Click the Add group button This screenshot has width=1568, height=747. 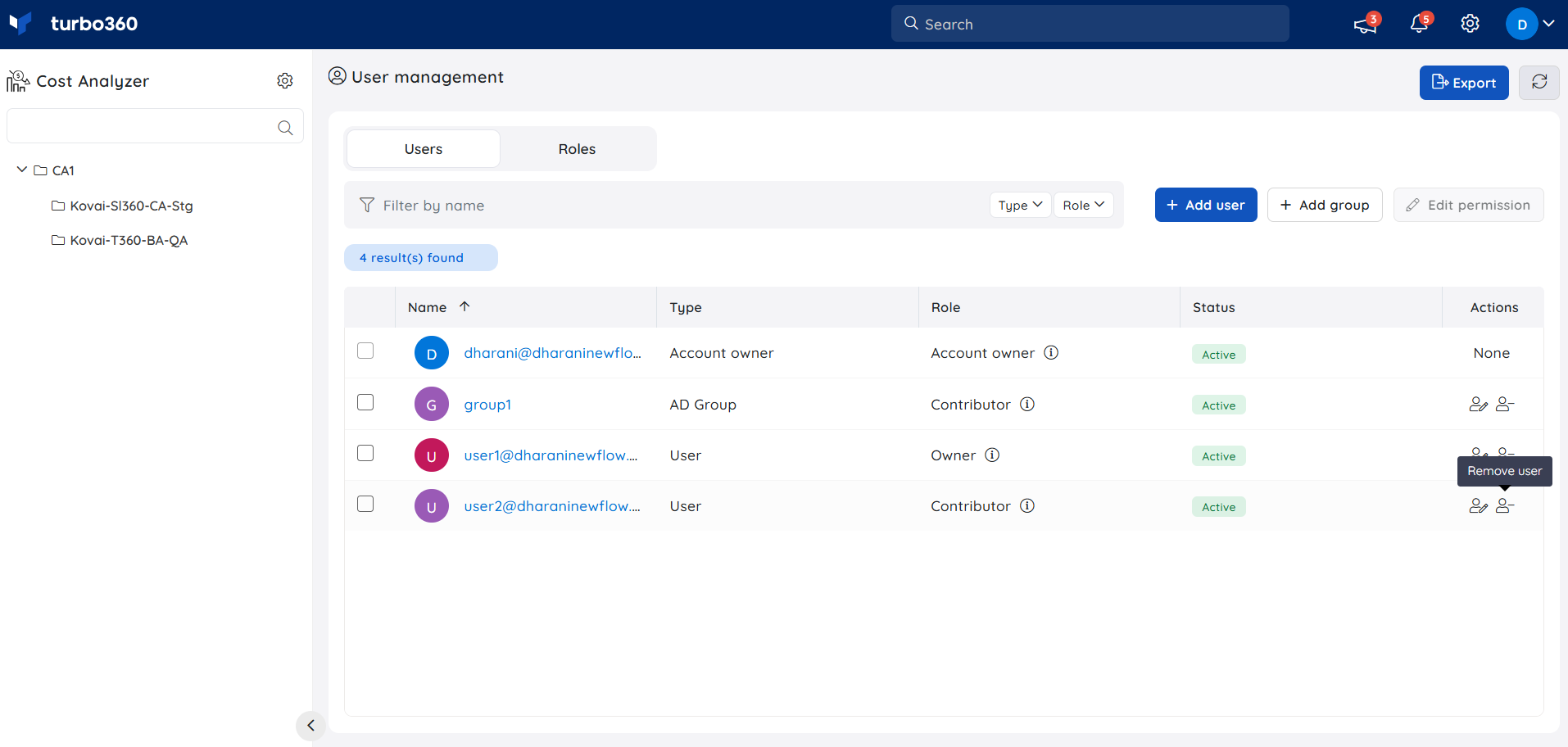[x=1325, y=205]
